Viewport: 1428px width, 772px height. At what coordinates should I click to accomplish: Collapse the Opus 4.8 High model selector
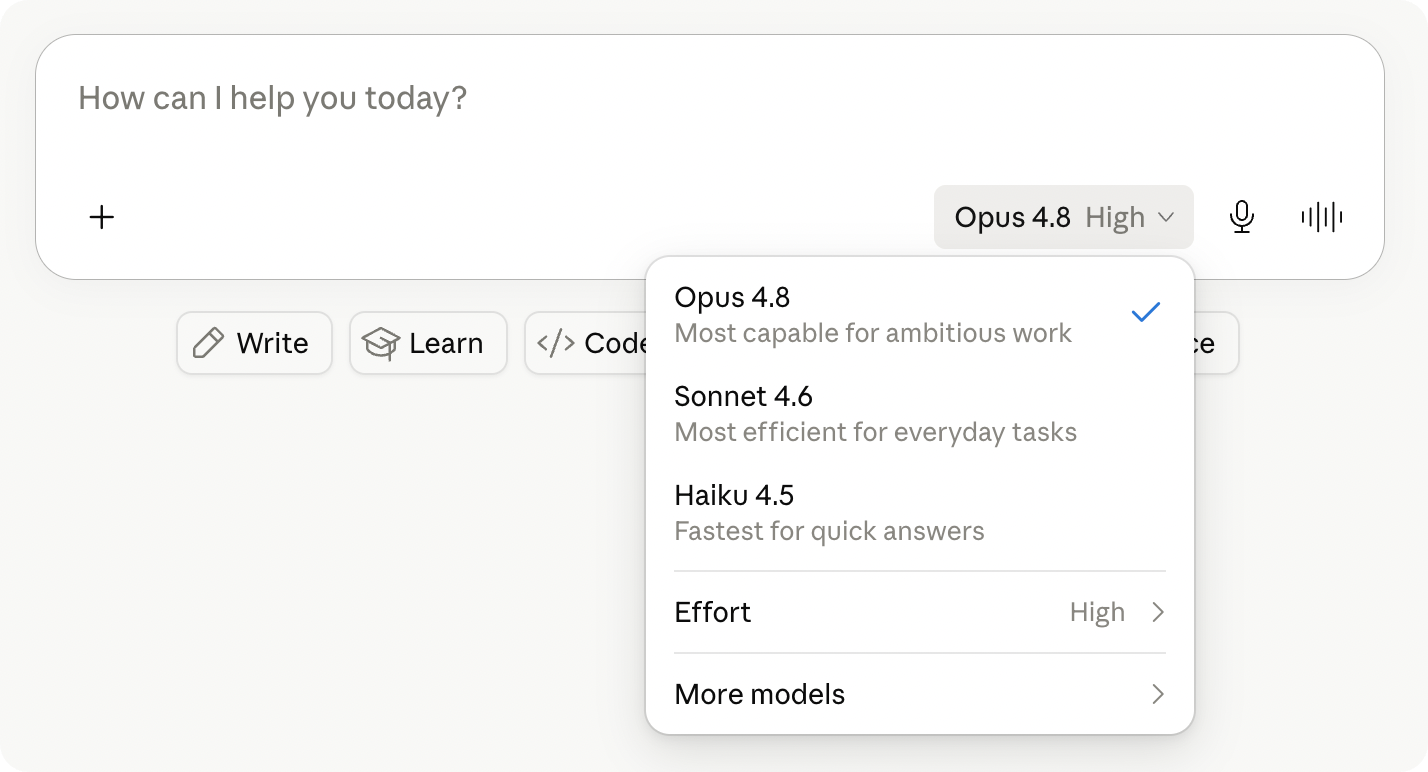(1064, 217)
